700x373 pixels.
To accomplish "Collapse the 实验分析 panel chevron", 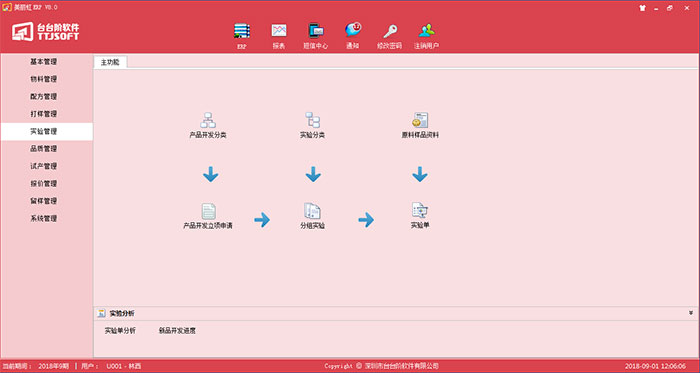I will click(x=691, y=313).
